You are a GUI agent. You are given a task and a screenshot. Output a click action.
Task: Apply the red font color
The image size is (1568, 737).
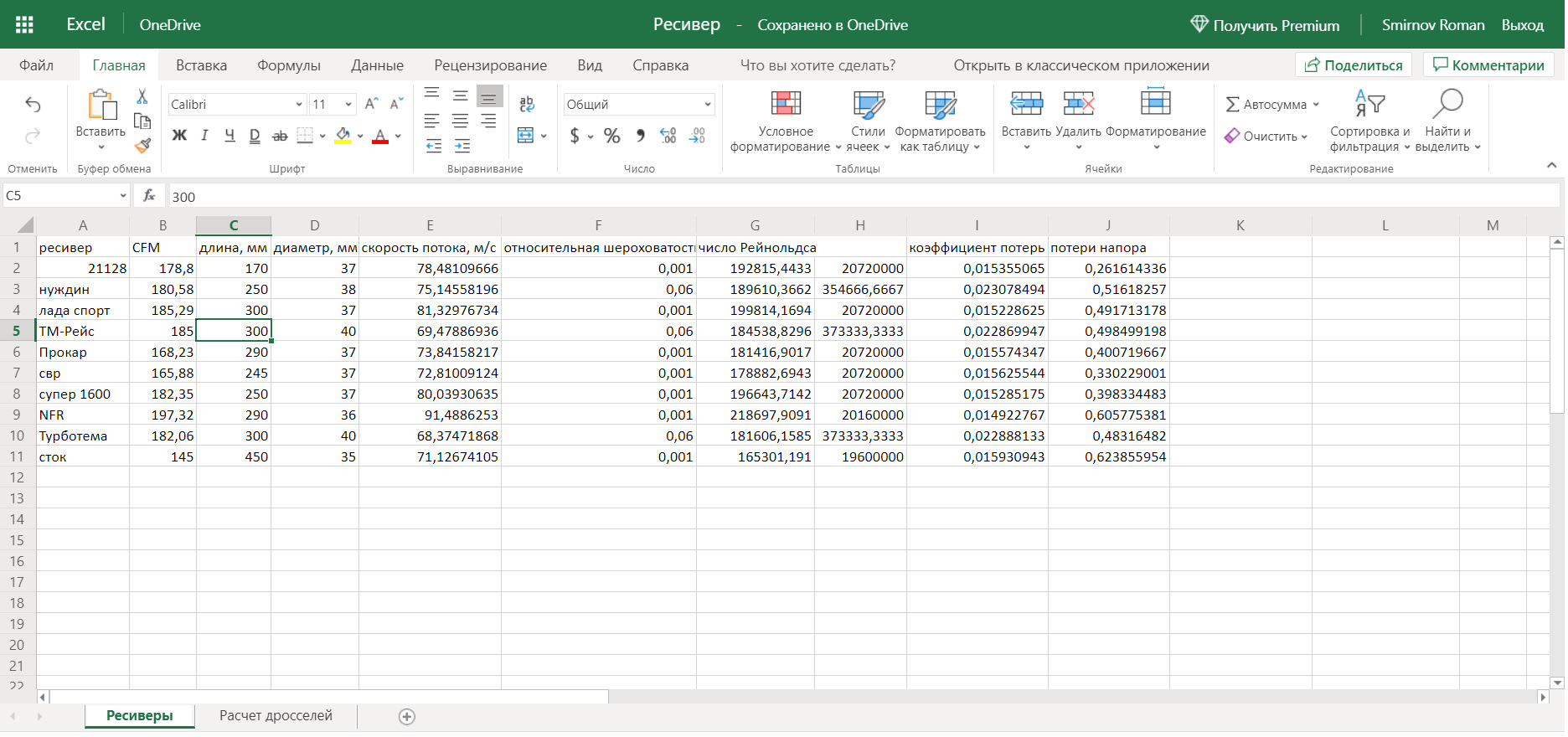(380, 136)
